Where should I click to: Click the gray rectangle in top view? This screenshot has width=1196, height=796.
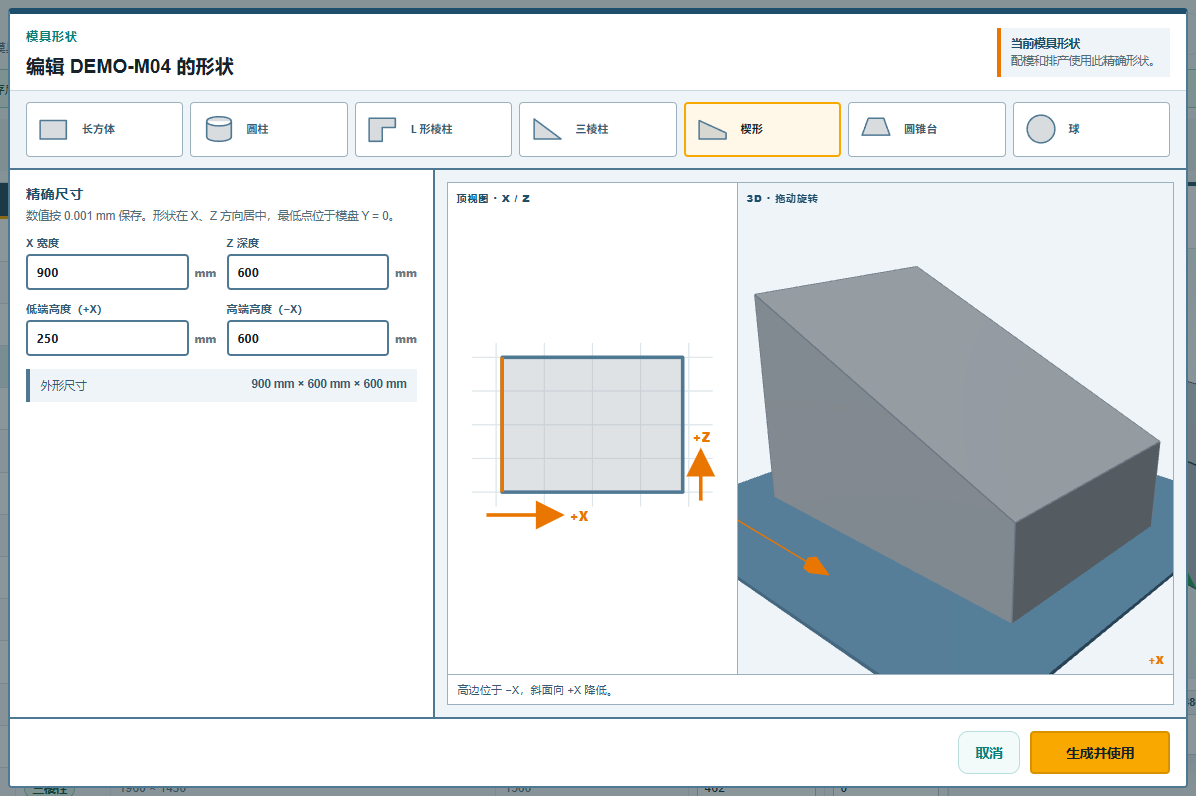click(592, 425)
